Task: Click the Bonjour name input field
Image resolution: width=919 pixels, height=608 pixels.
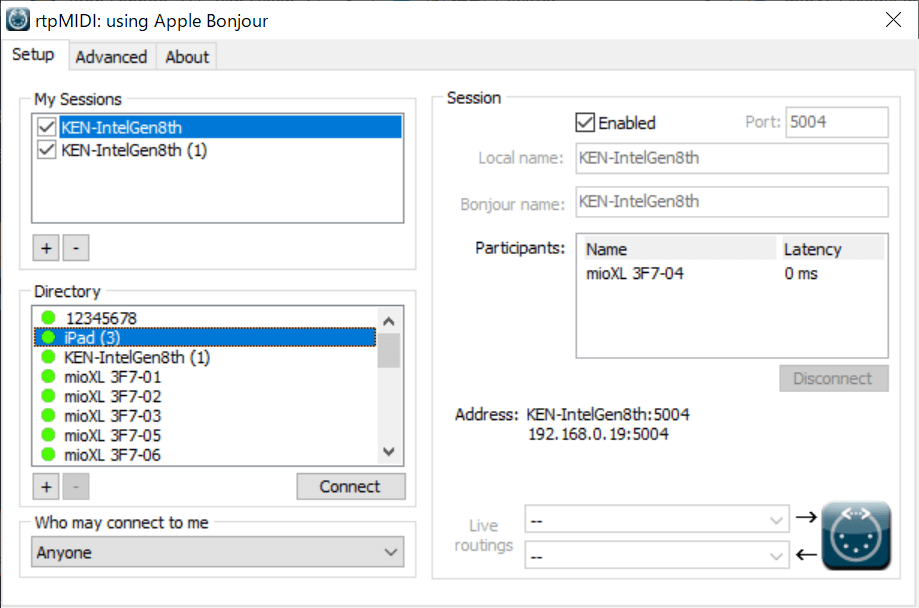Action: pyautogui.click(x=732, y=202)
